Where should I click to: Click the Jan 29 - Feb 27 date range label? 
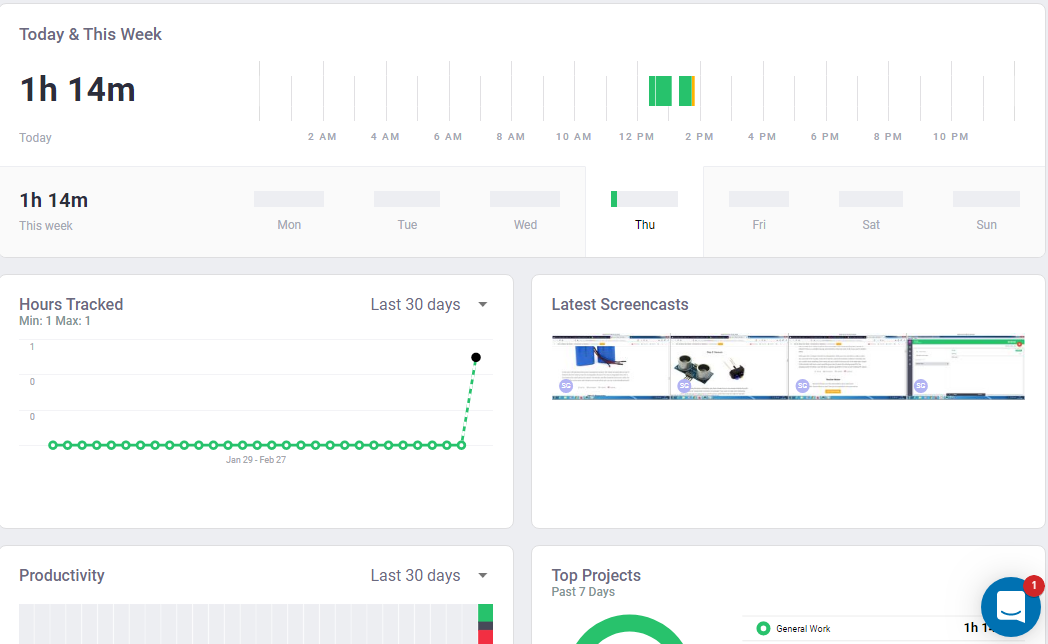coord(256,460)
